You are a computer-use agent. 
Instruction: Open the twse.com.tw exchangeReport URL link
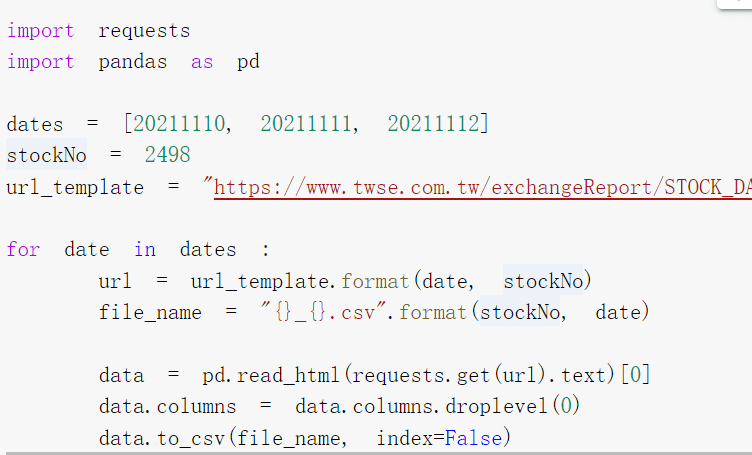(482, 187)
